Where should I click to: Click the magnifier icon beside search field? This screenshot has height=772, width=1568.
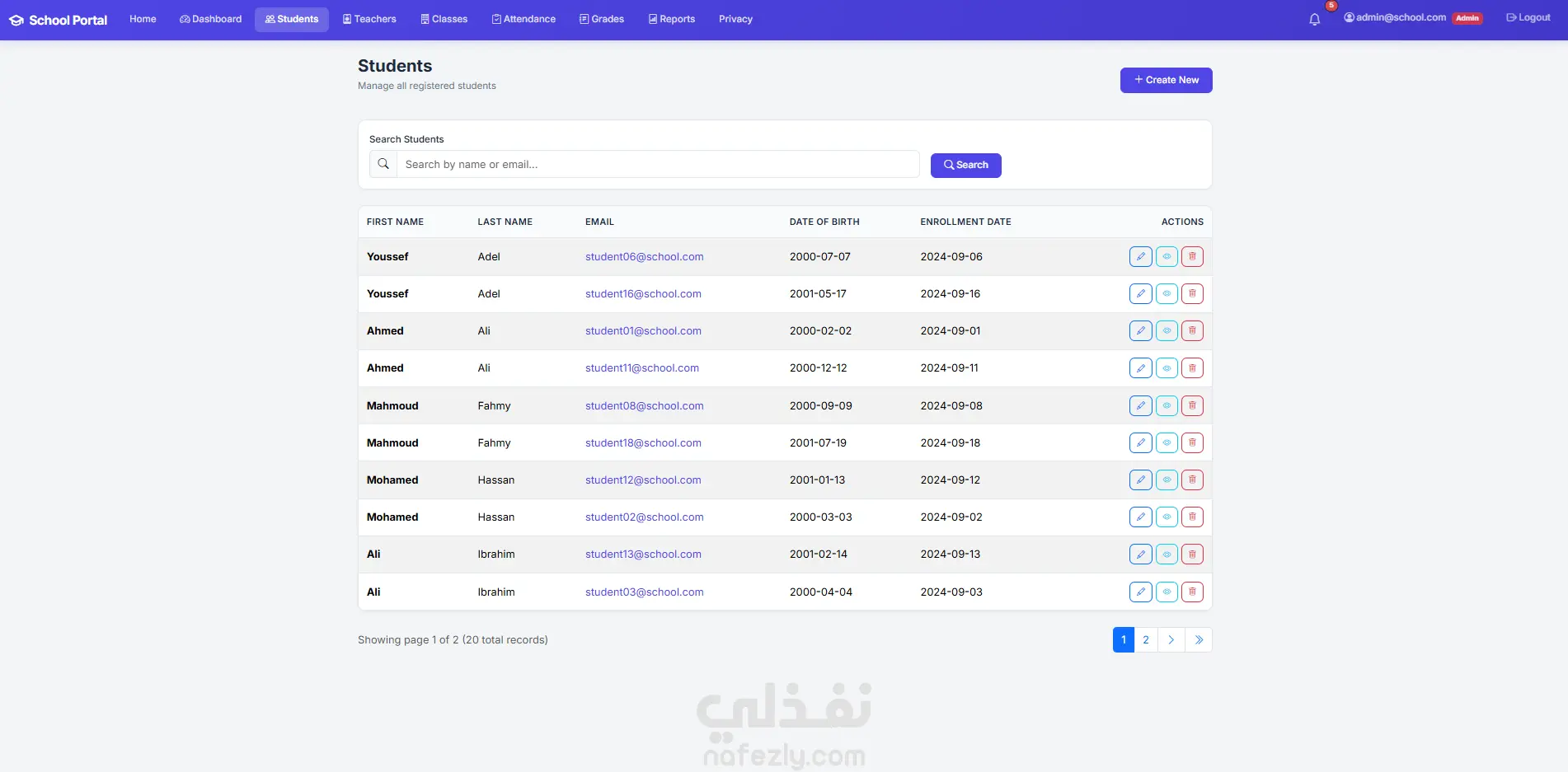point(383,164)
